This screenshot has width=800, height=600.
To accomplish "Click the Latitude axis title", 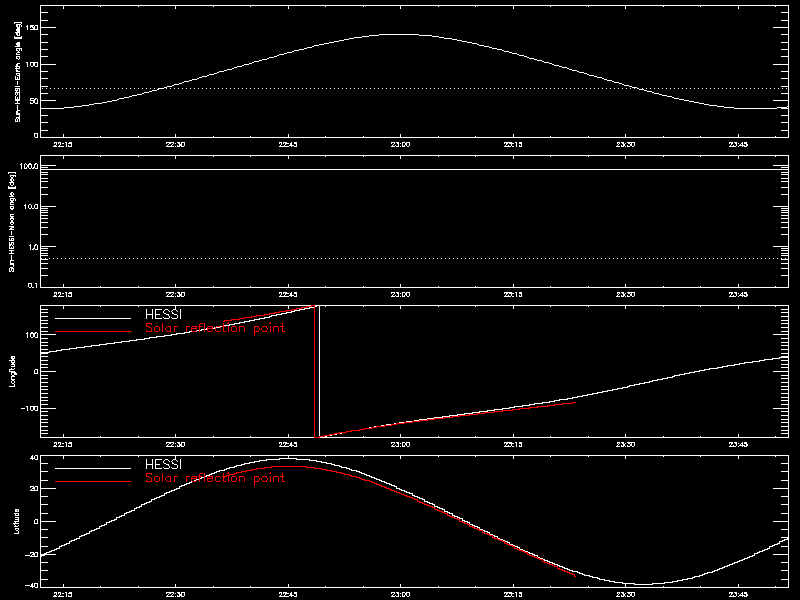I will point(17,521).
